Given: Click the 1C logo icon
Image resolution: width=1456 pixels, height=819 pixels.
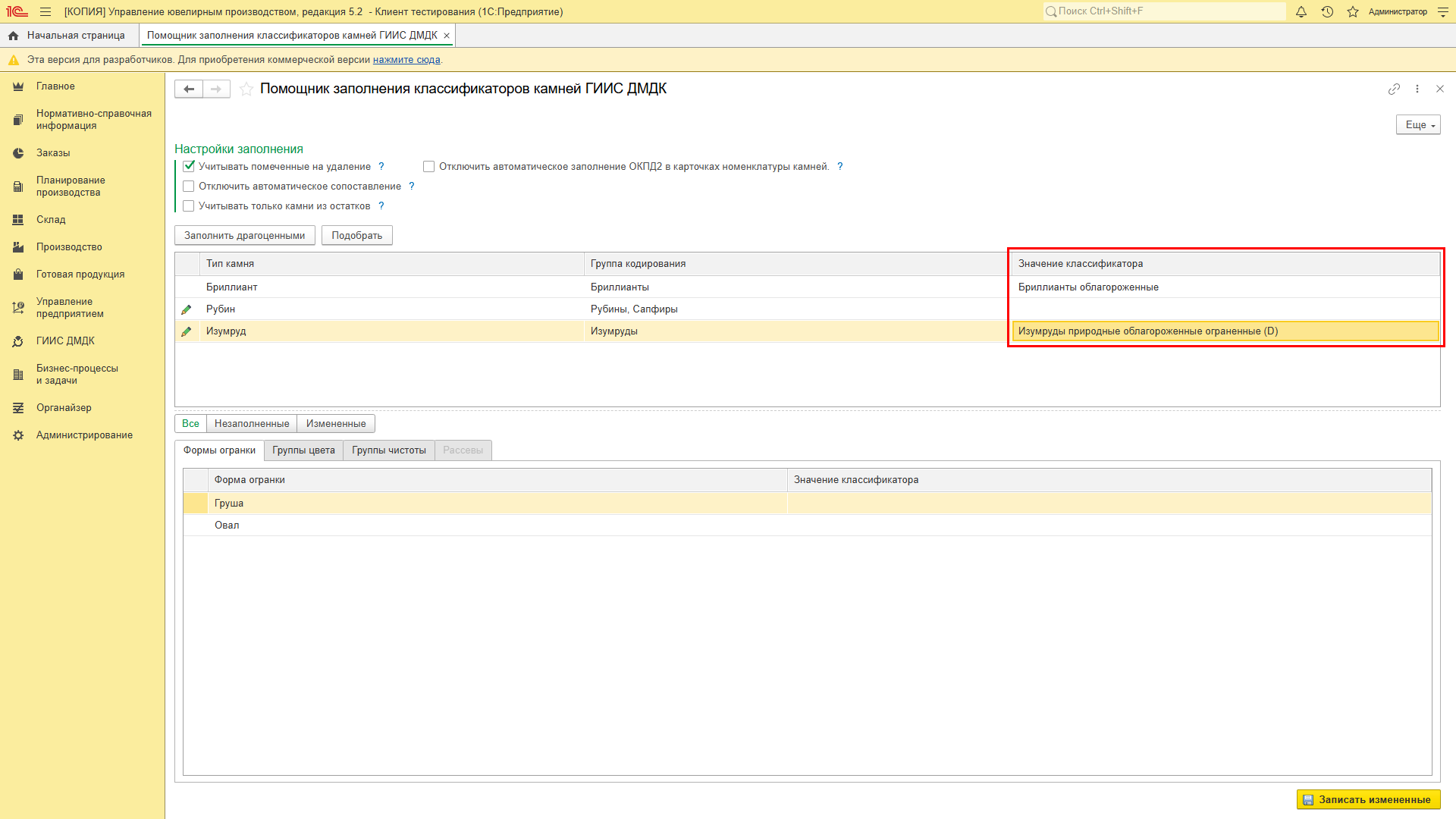Looking at the screenshot, I should click(17, 11).
